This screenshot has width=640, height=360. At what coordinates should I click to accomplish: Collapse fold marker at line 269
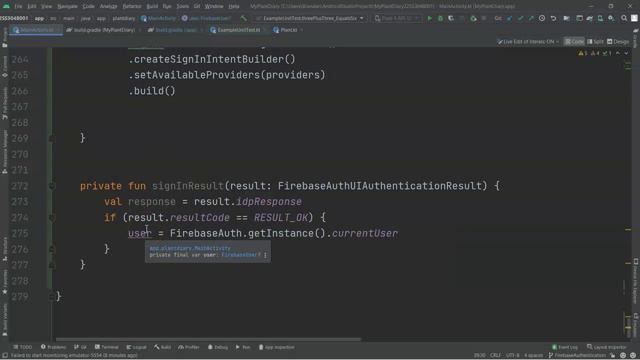[52, 138]
